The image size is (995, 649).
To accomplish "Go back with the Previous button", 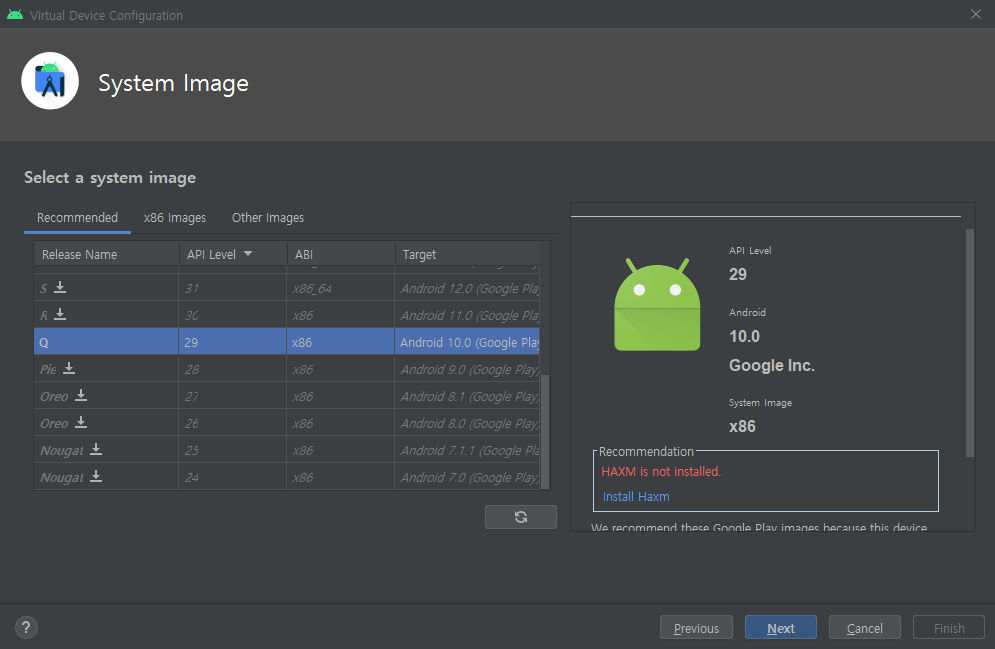I will [x=696, y=627].
